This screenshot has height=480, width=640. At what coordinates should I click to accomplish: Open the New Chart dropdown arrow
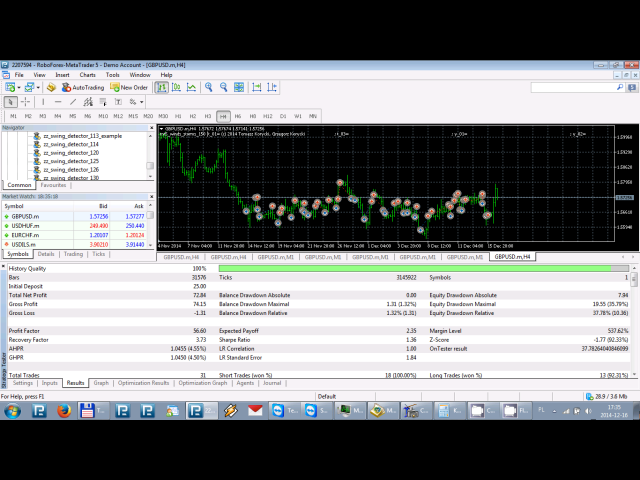19,88
